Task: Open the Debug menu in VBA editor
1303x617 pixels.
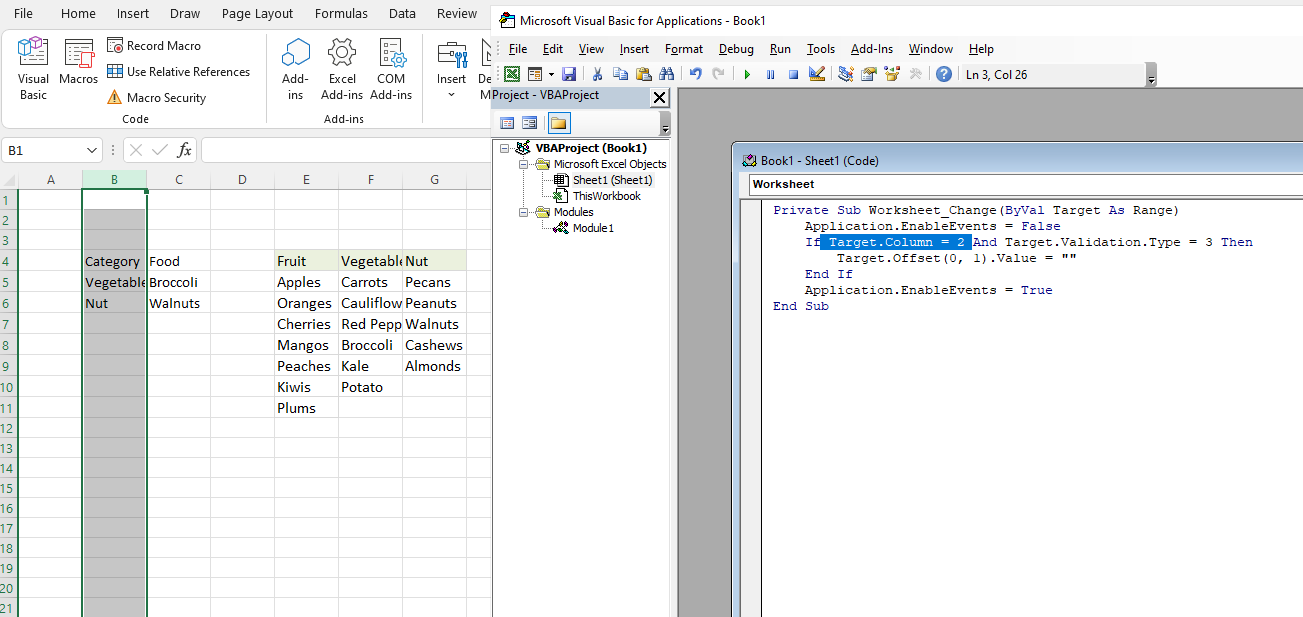Action: [x=736, y=49]
